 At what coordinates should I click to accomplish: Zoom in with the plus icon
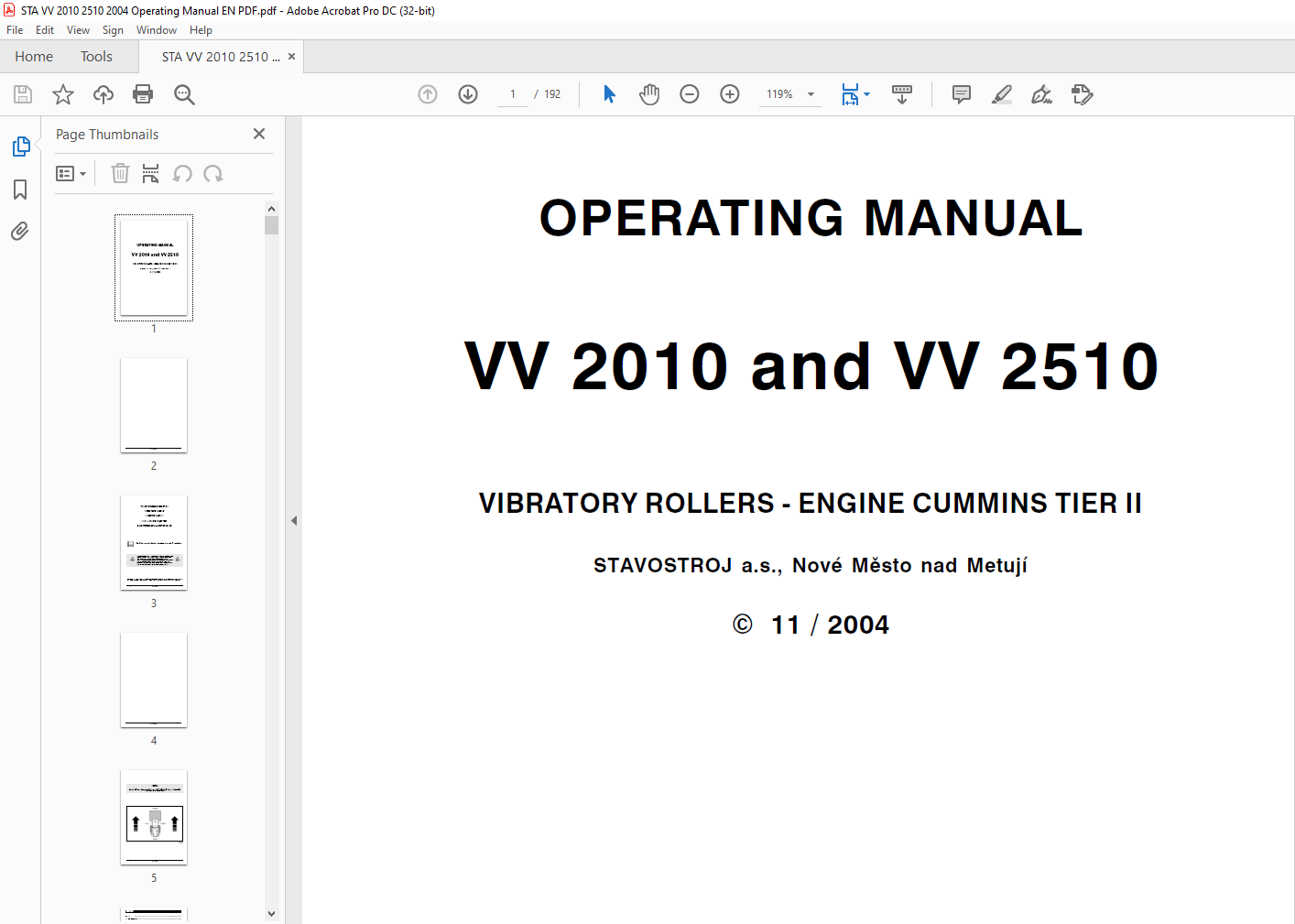tap(730, 94)
